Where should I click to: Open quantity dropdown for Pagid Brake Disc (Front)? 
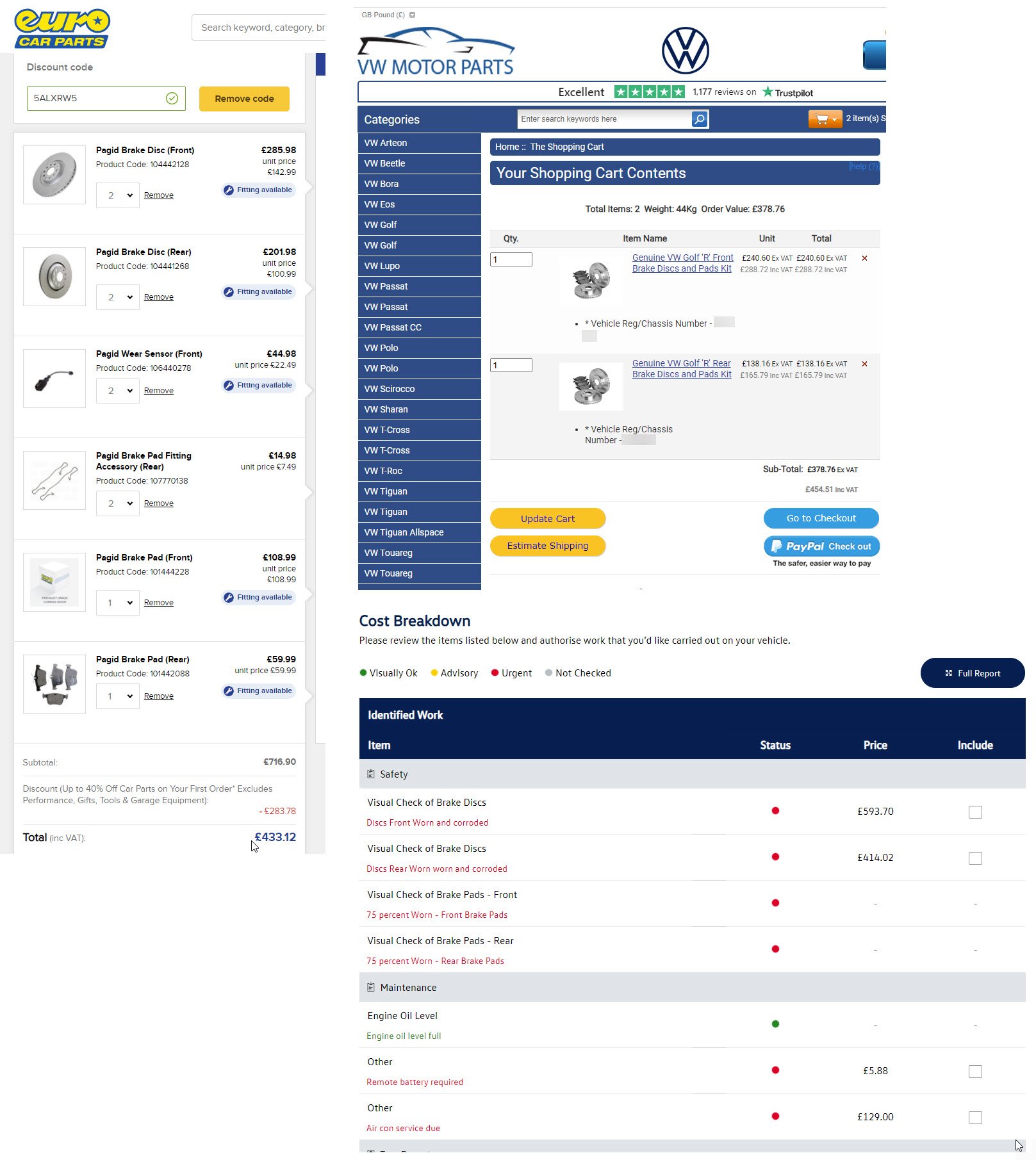pyautogui.click(x=118, y=195)
